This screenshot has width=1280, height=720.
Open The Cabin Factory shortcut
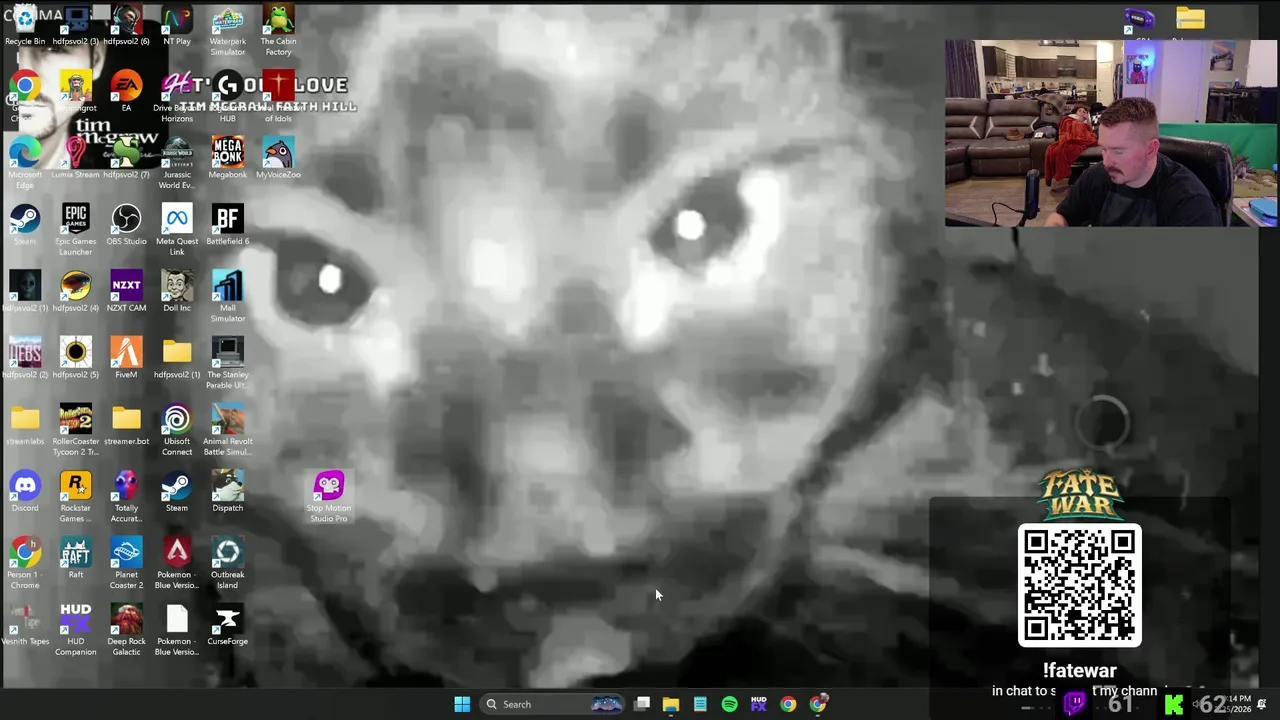[278, 31]
